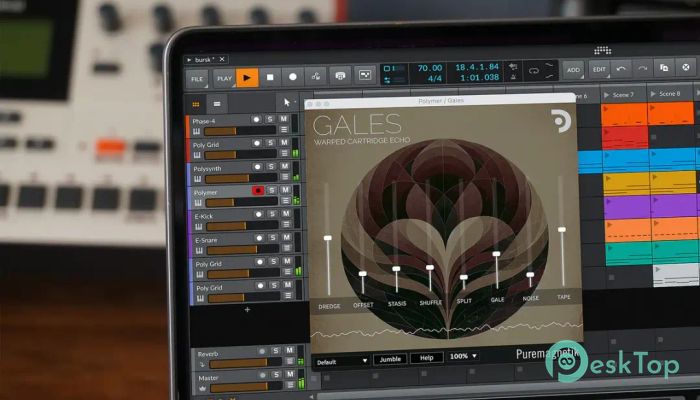
Task: Open the menu icon on Polysynth track
Action: 285,177
